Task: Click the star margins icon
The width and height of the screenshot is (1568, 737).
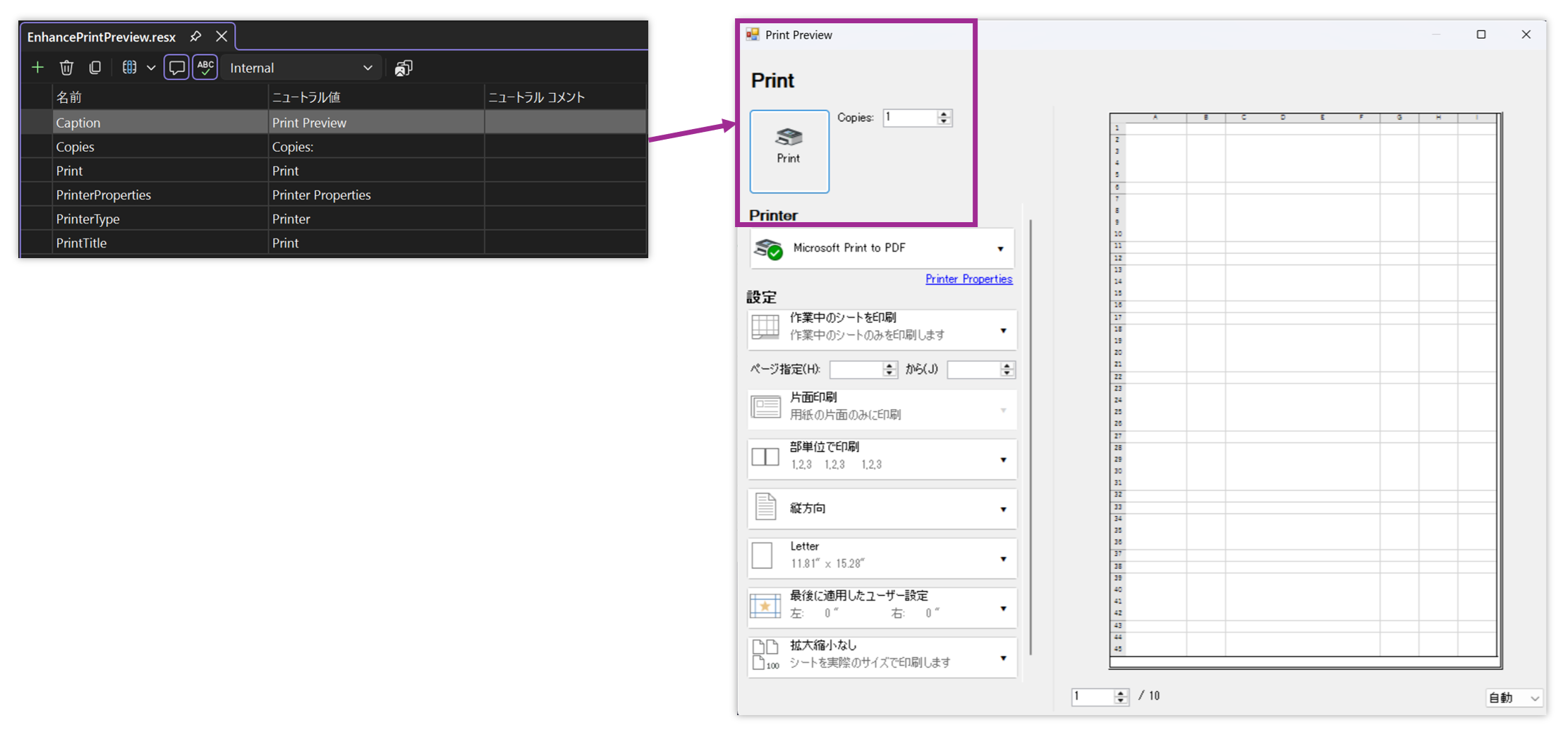Action: click(765, 606)
